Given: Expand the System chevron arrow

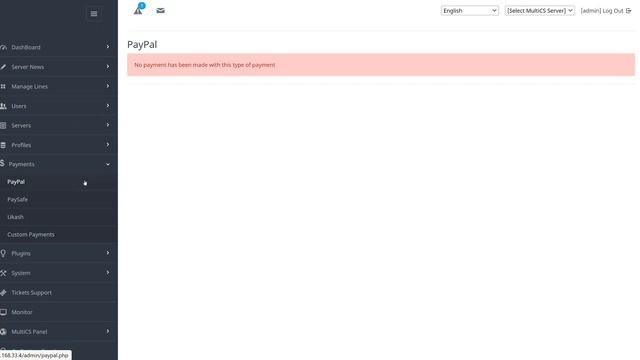Looking at the screenshot, I should tap(108, 273).
